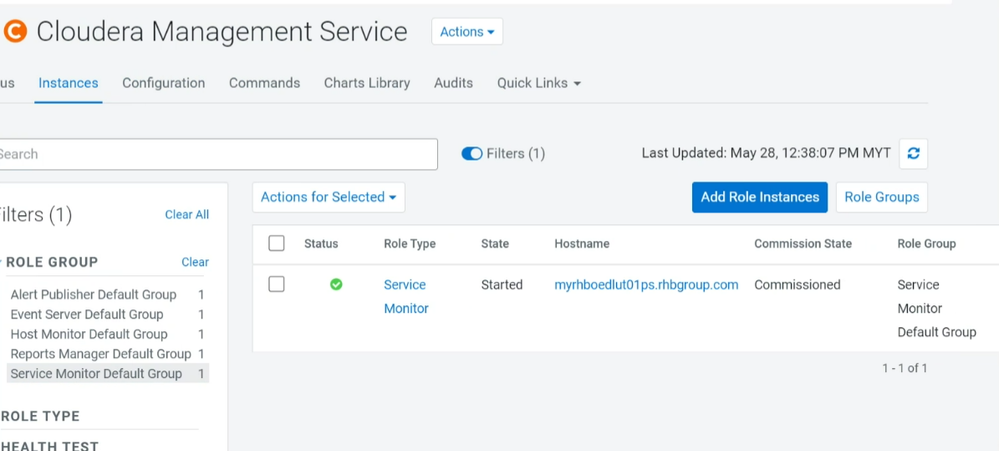
Task: Open the Service Monitor role link
Action: pyautogui.click(x=406, y=296)
